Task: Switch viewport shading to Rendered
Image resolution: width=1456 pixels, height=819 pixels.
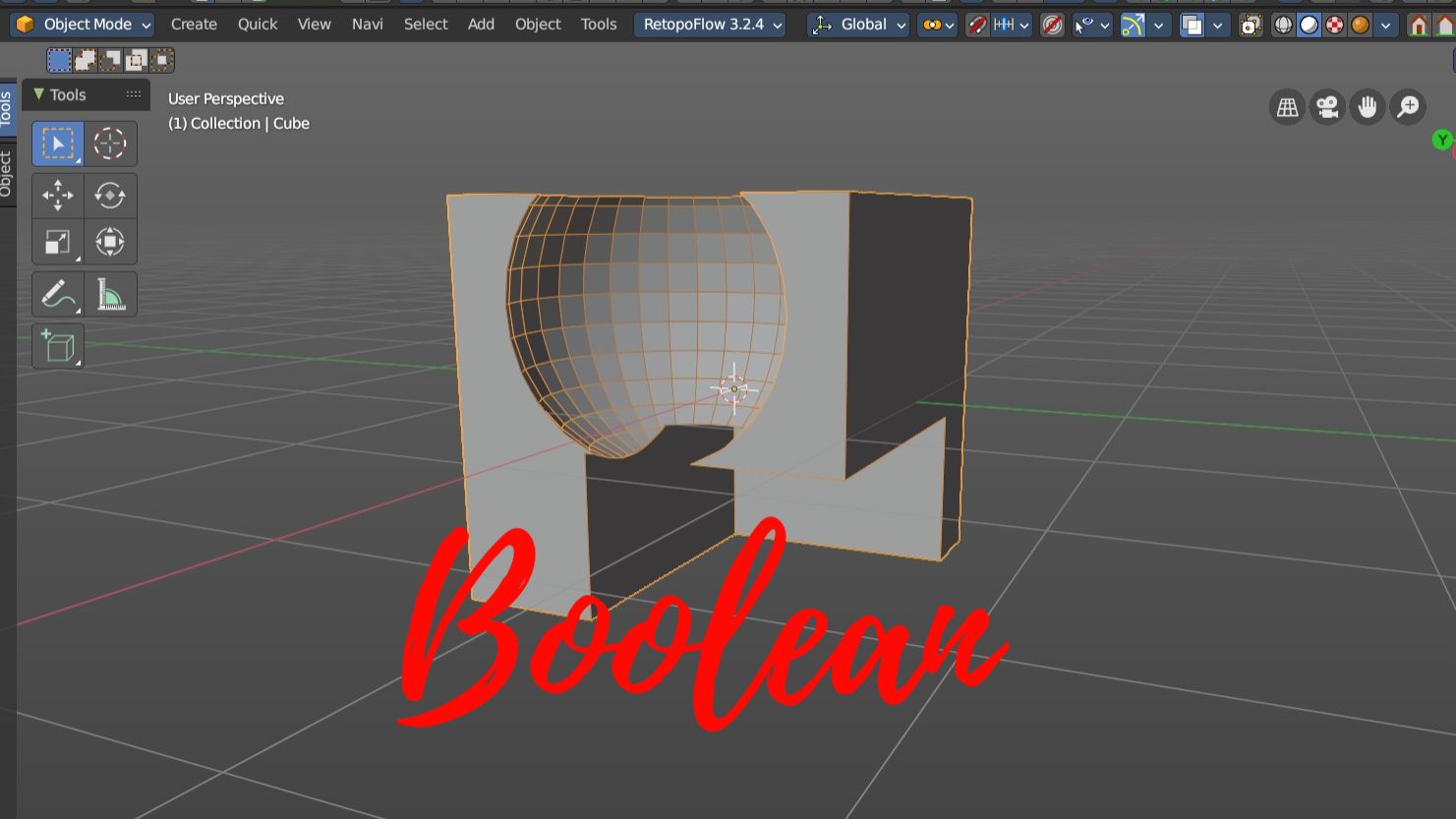Action: [x=1360, y=25]
